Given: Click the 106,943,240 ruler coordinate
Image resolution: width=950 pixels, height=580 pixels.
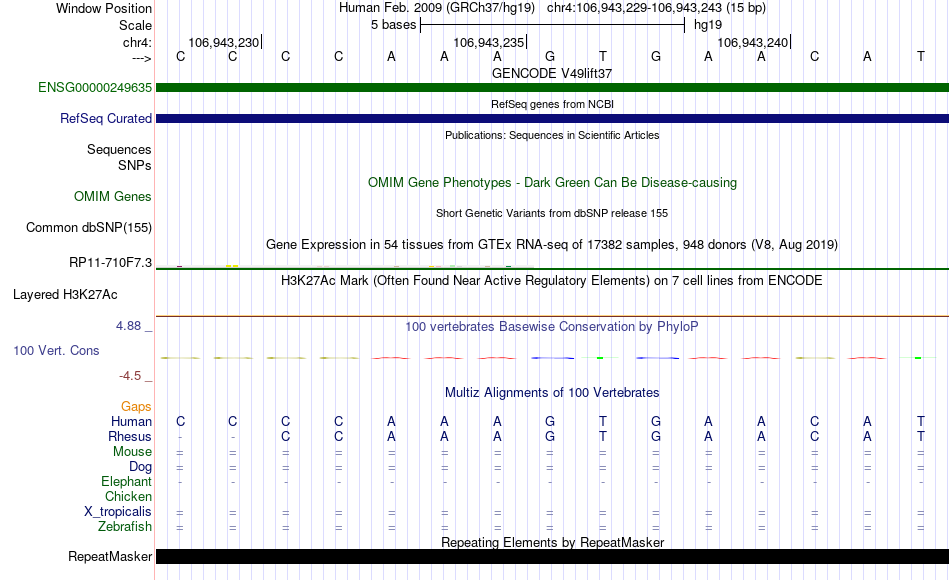Looking at the screenshot, I should [752, 42].
